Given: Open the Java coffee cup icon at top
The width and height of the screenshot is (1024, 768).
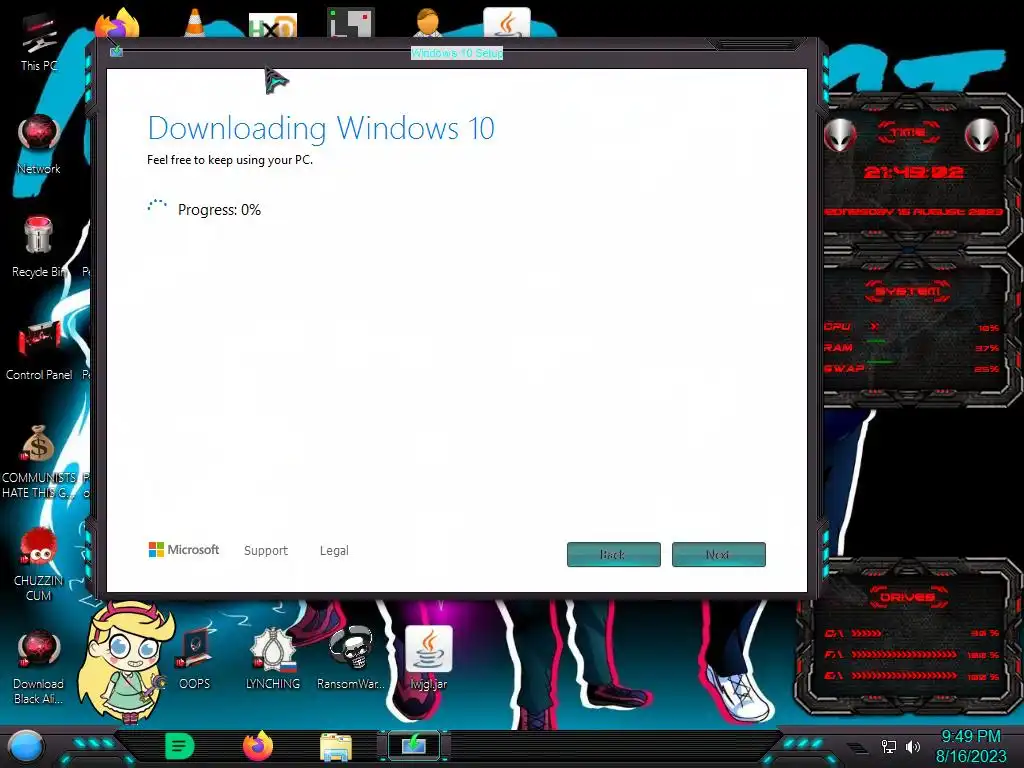Looking at the screenshot, I should click(507, 22).
